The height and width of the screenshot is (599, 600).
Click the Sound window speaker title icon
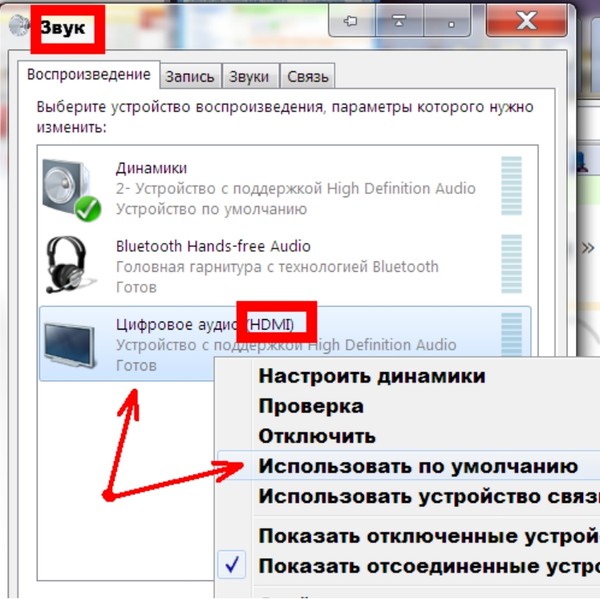point(19,25)
